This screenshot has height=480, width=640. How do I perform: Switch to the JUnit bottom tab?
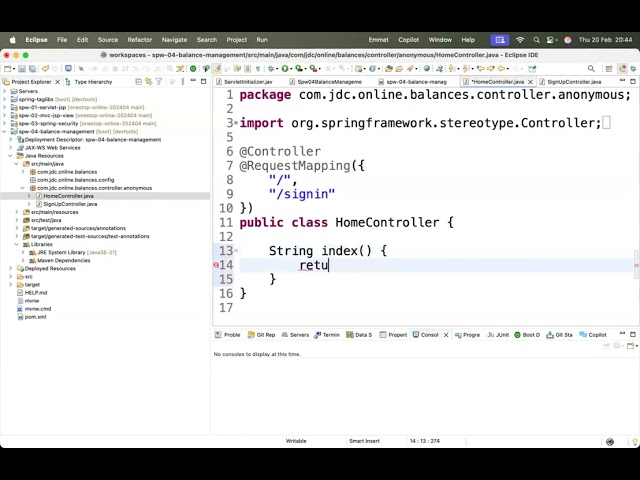(498, 335)
